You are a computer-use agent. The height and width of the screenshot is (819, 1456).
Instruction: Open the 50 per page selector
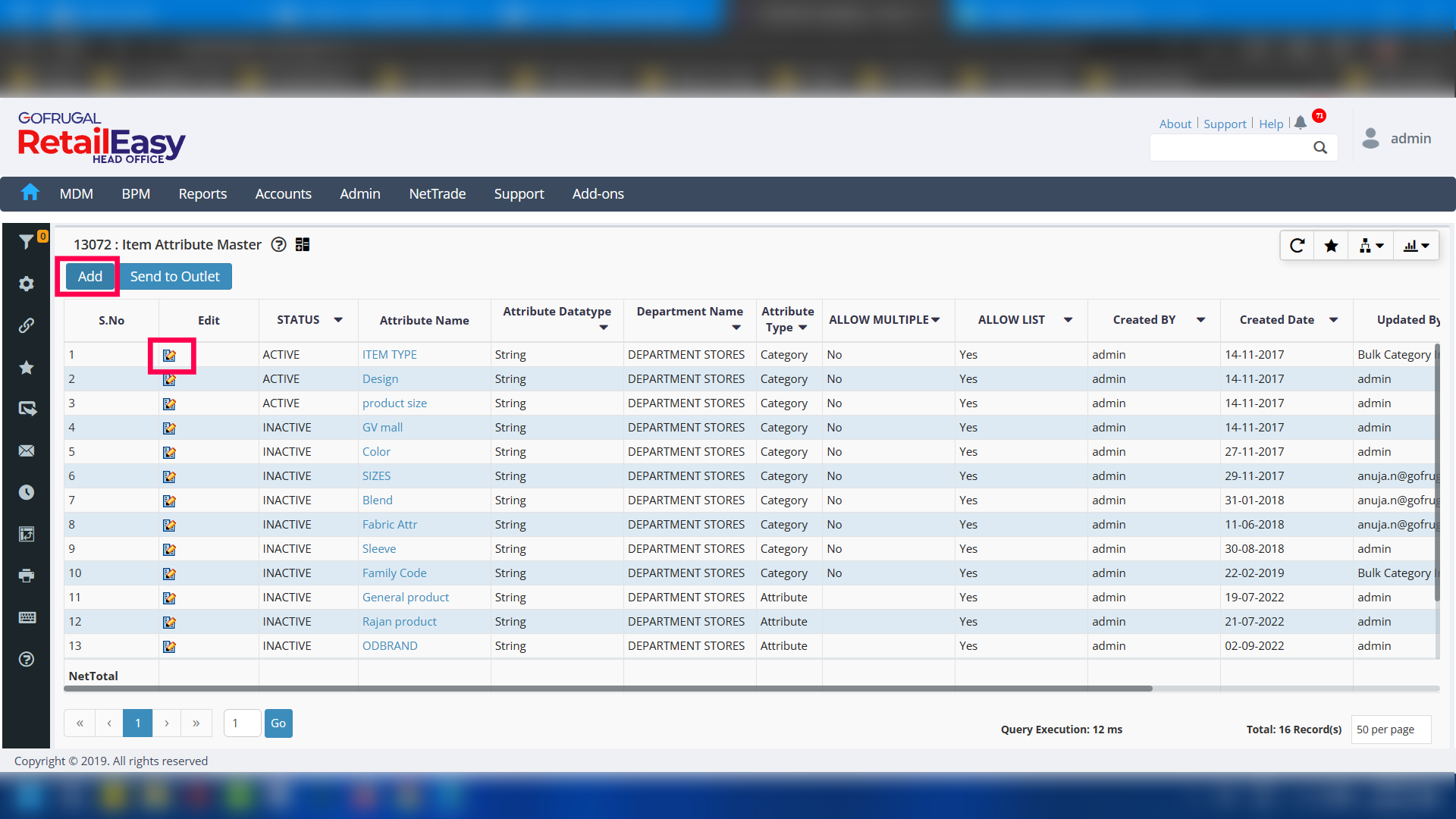click(1390, 730)
